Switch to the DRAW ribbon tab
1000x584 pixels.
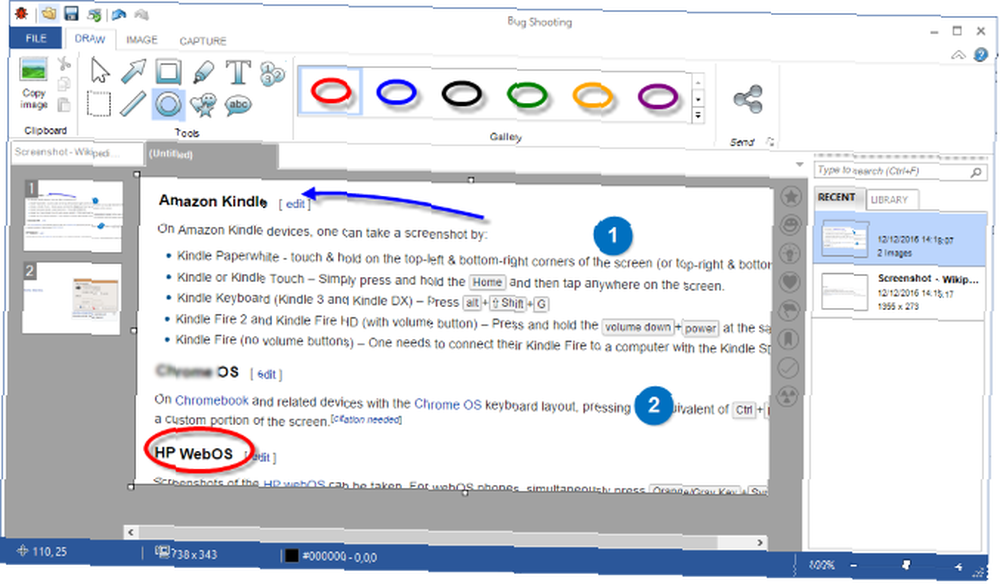(x=90, y=39)
